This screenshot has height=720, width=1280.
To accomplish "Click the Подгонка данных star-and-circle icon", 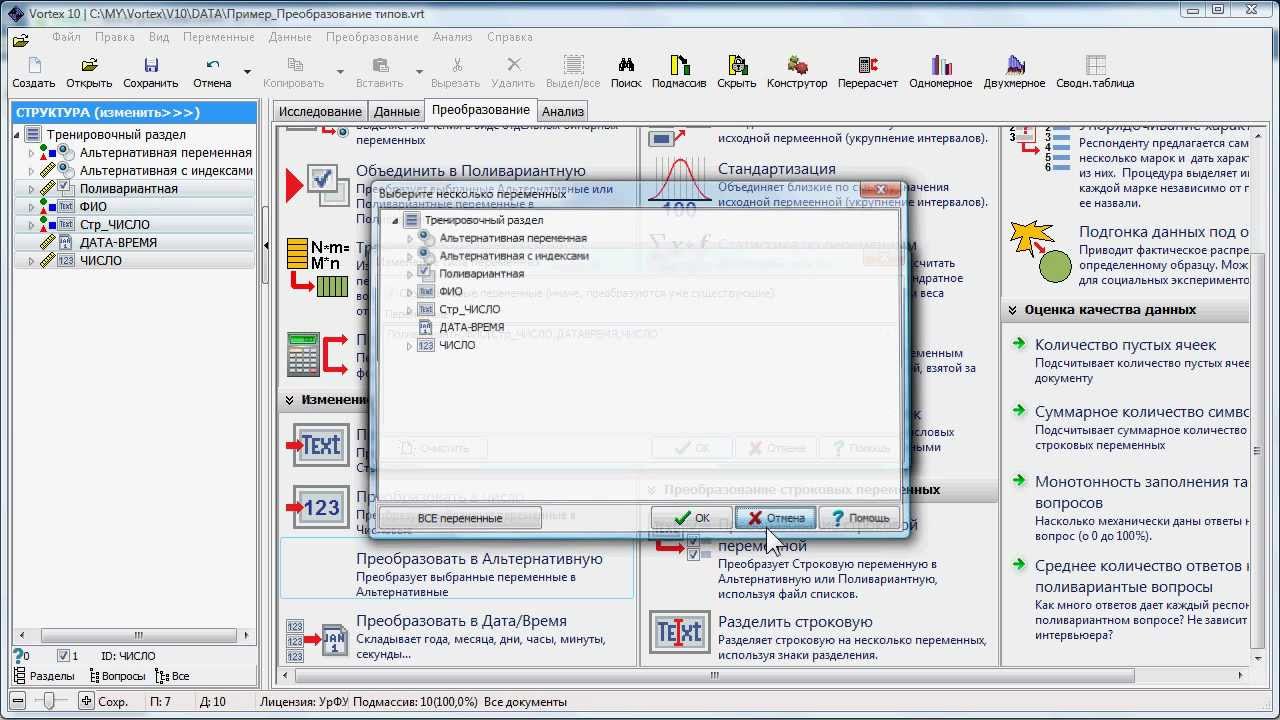I will click(x=1040, y=251).
